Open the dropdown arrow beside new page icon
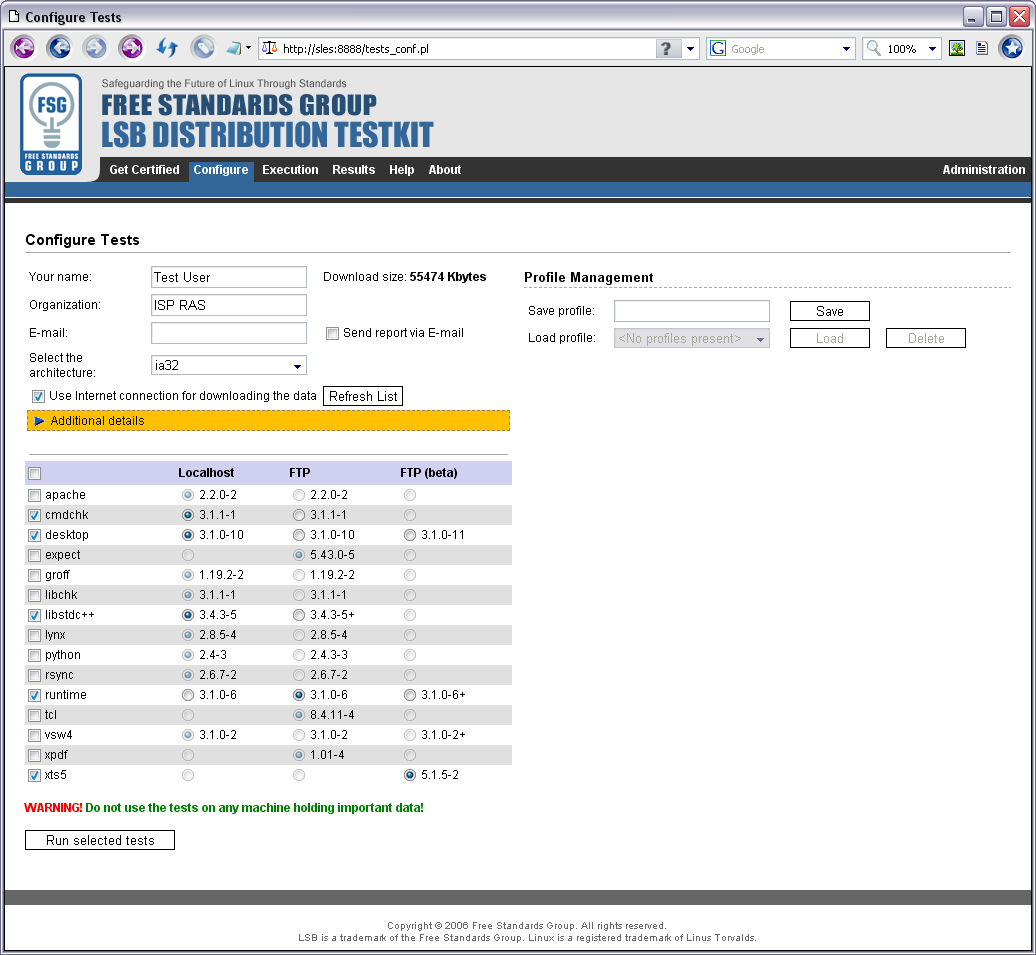 248,48
